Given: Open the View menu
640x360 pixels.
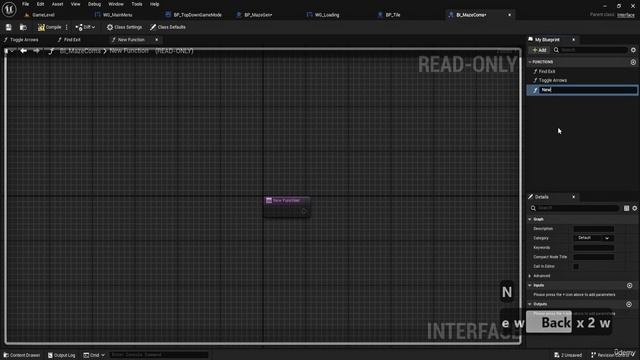Looking at the screenshot, I should [76, 4].
